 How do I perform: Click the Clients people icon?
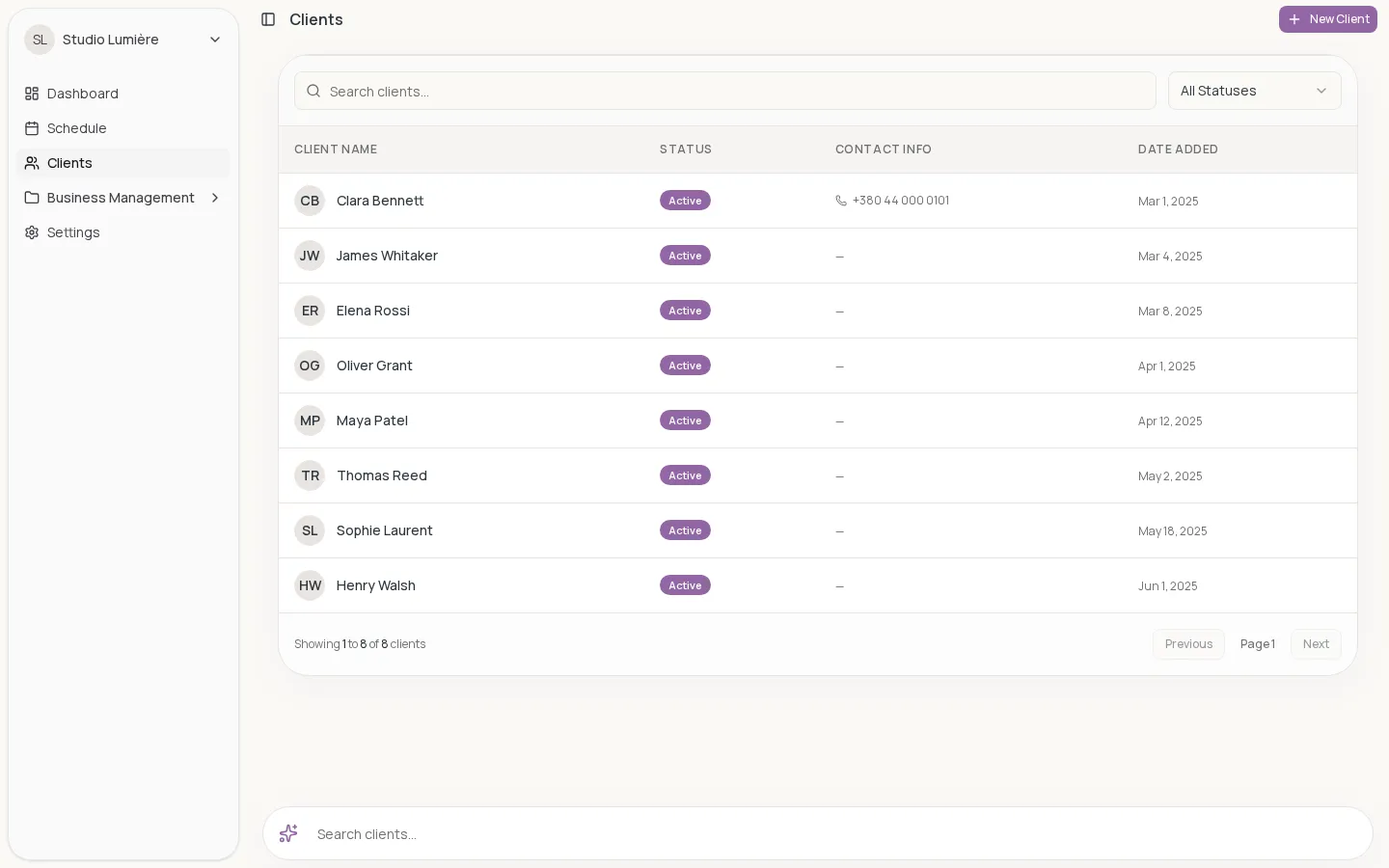pyautogui.click(x=32, y=163)
